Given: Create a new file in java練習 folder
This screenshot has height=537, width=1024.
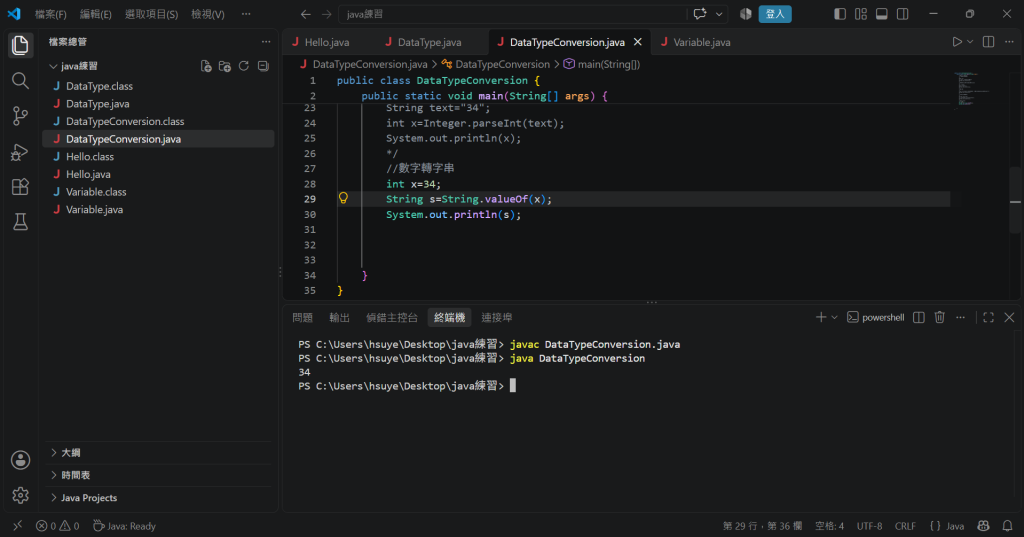Looking at the screenshot, I should coord(206,66).
